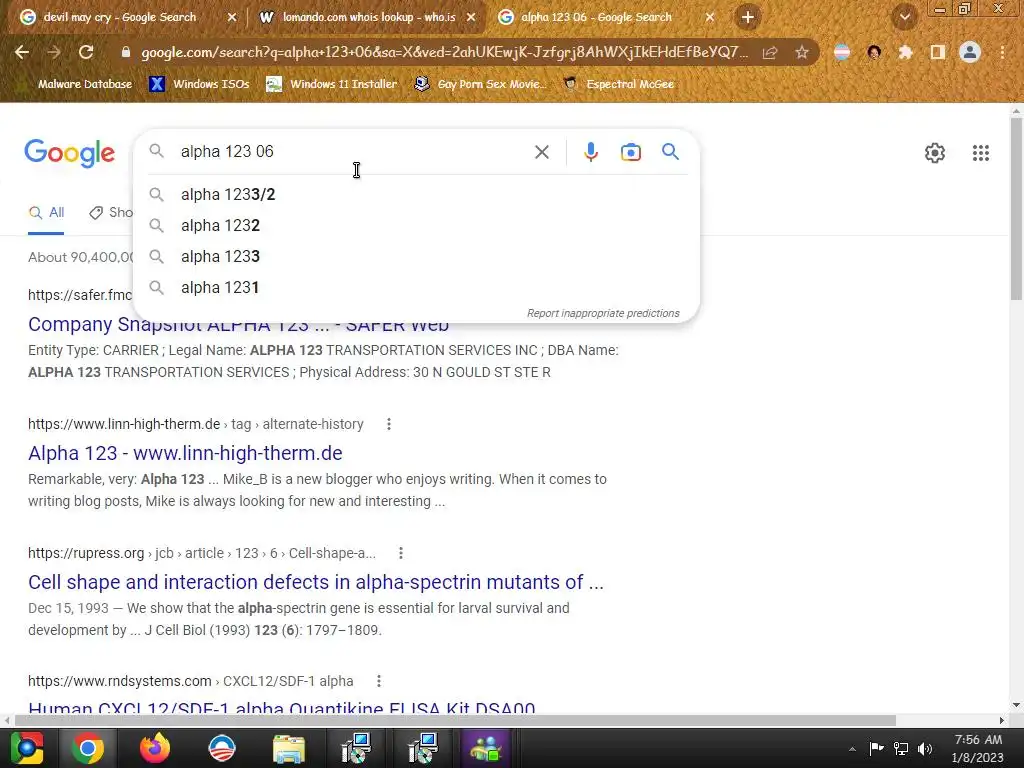Open the Extensions puzzle icon

tap(906, 52)
